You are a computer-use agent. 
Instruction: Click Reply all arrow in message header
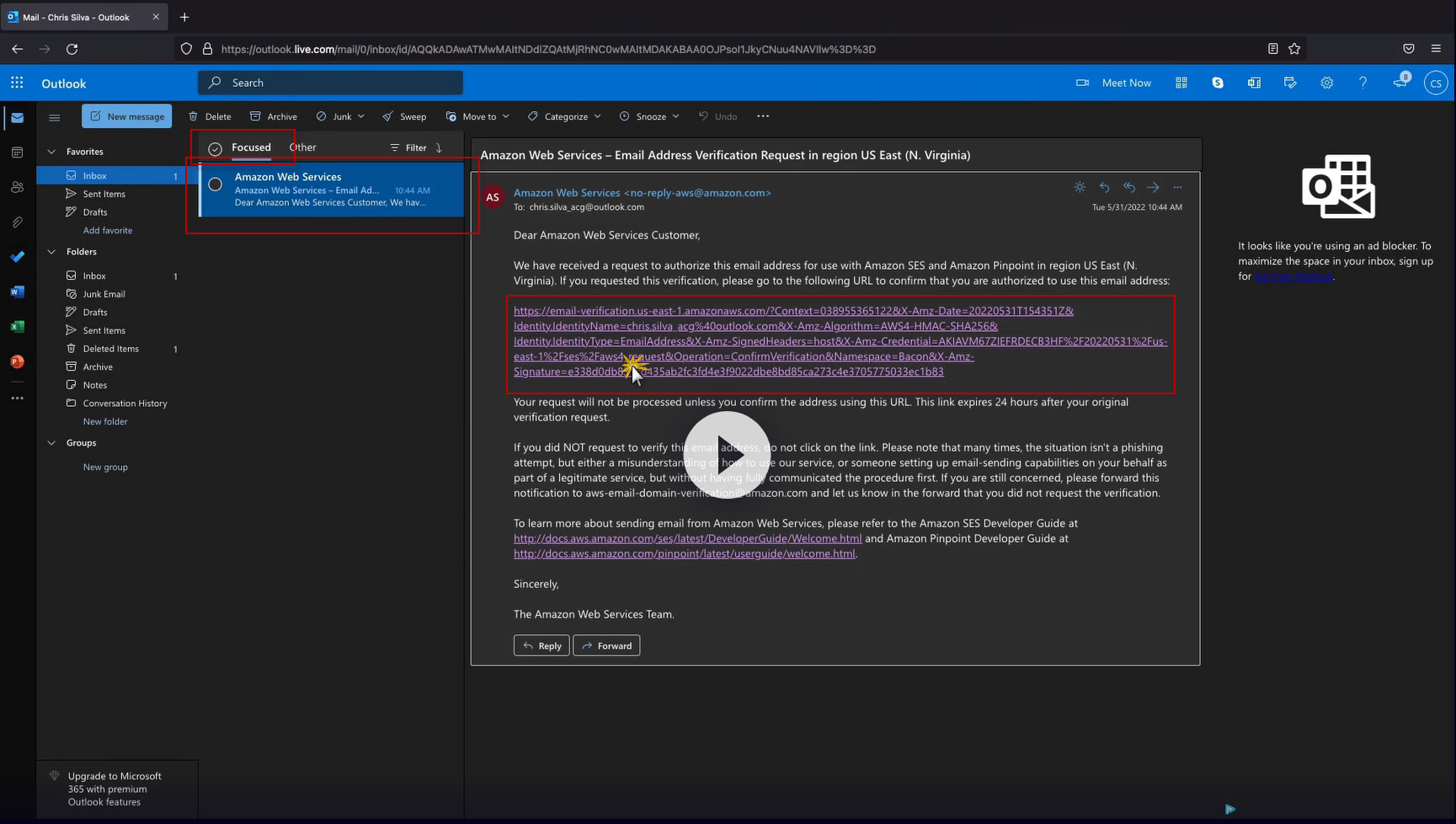click(1128, 187)
